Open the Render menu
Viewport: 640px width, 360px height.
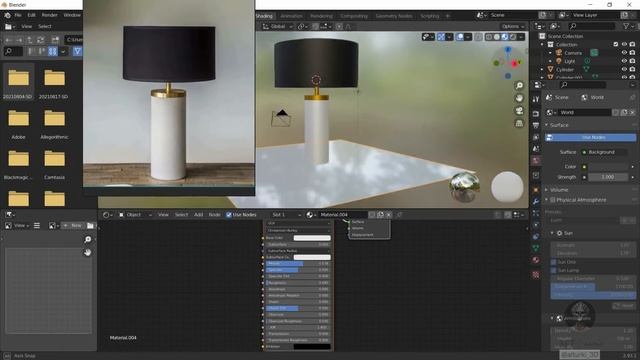(49, 15)
